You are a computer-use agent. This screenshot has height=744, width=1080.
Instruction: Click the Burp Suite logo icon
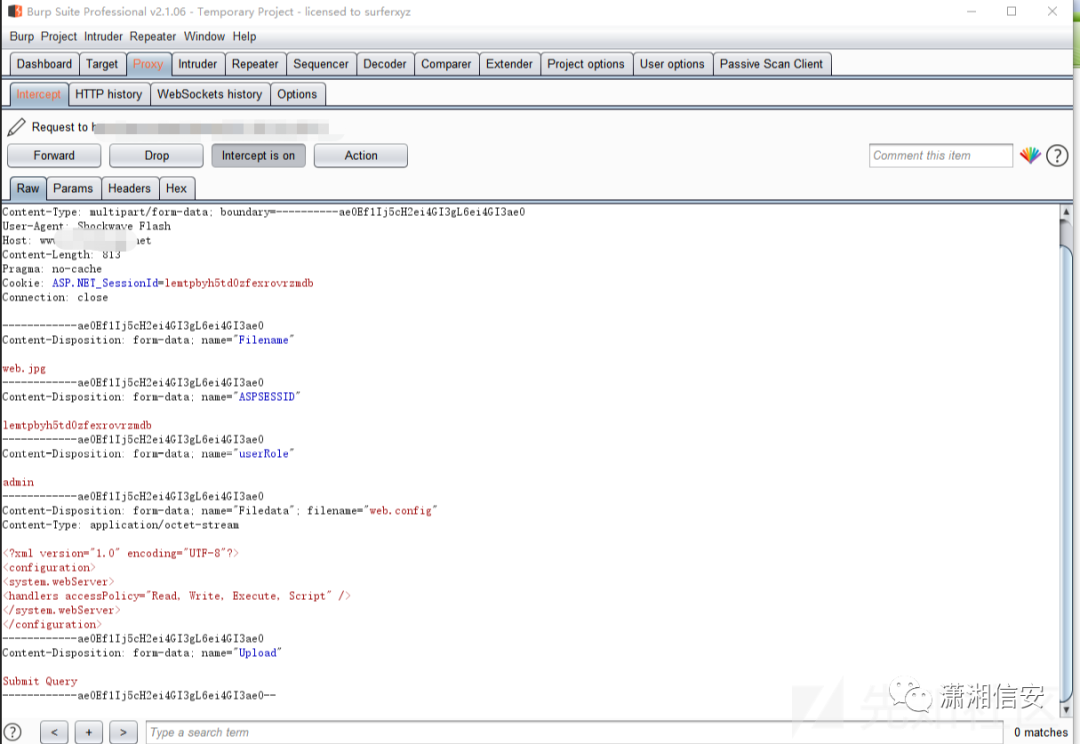tap(14, 12)
